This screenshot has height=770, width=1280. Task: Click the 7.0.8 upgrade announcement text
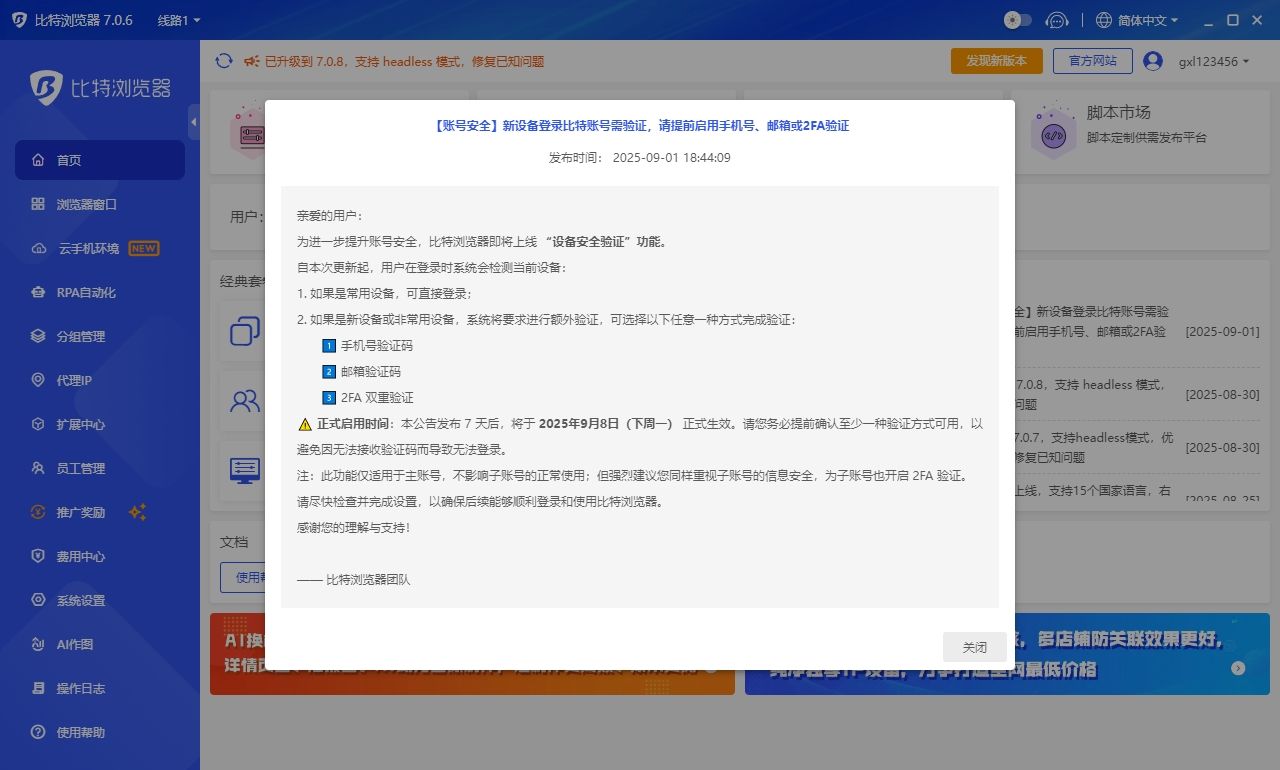pos(404,61)
